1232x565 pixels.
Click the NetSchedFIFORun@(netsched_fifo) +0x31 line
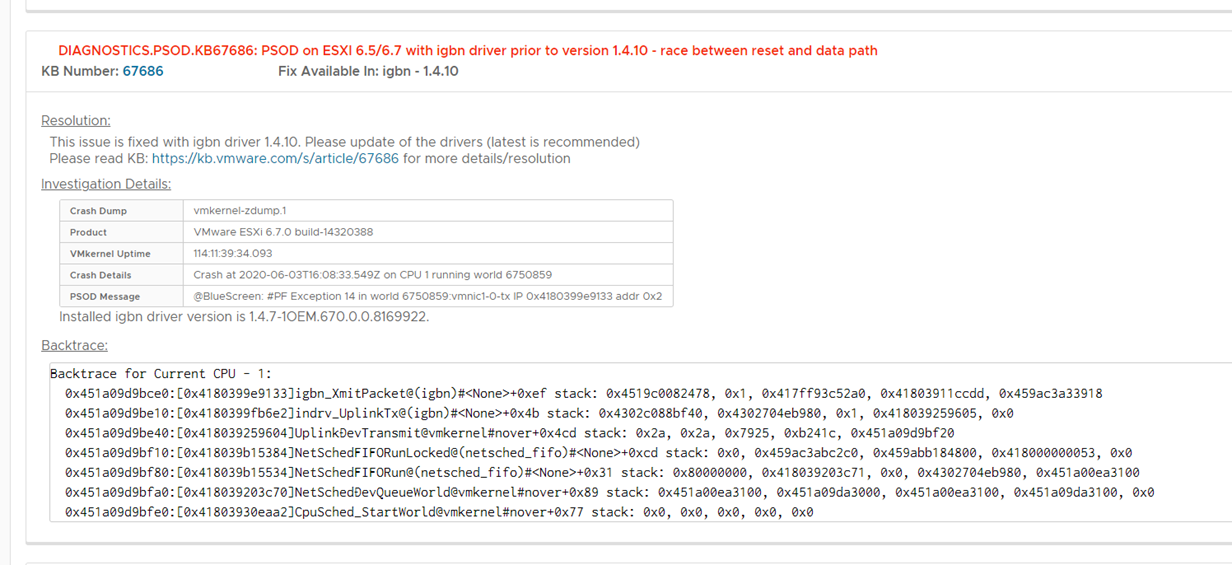coord(602,473)
